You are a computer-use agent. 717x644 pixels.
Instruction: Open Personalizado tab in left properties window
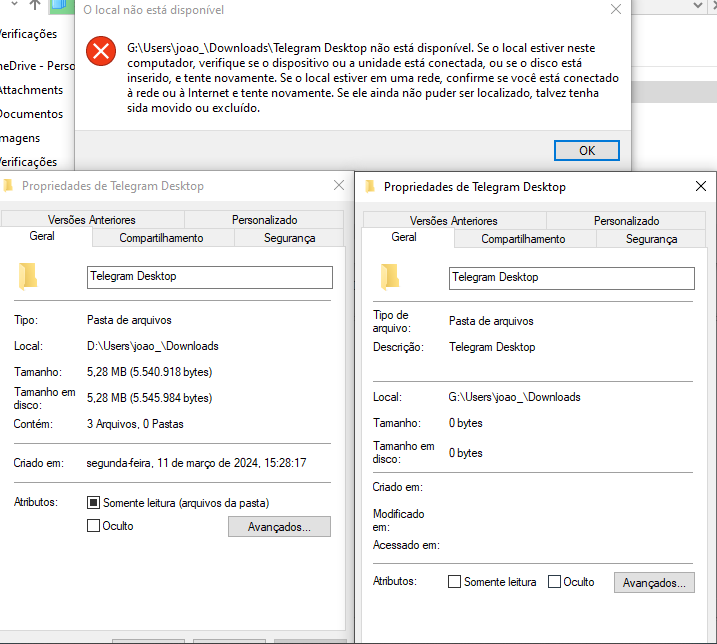point(264,220)
